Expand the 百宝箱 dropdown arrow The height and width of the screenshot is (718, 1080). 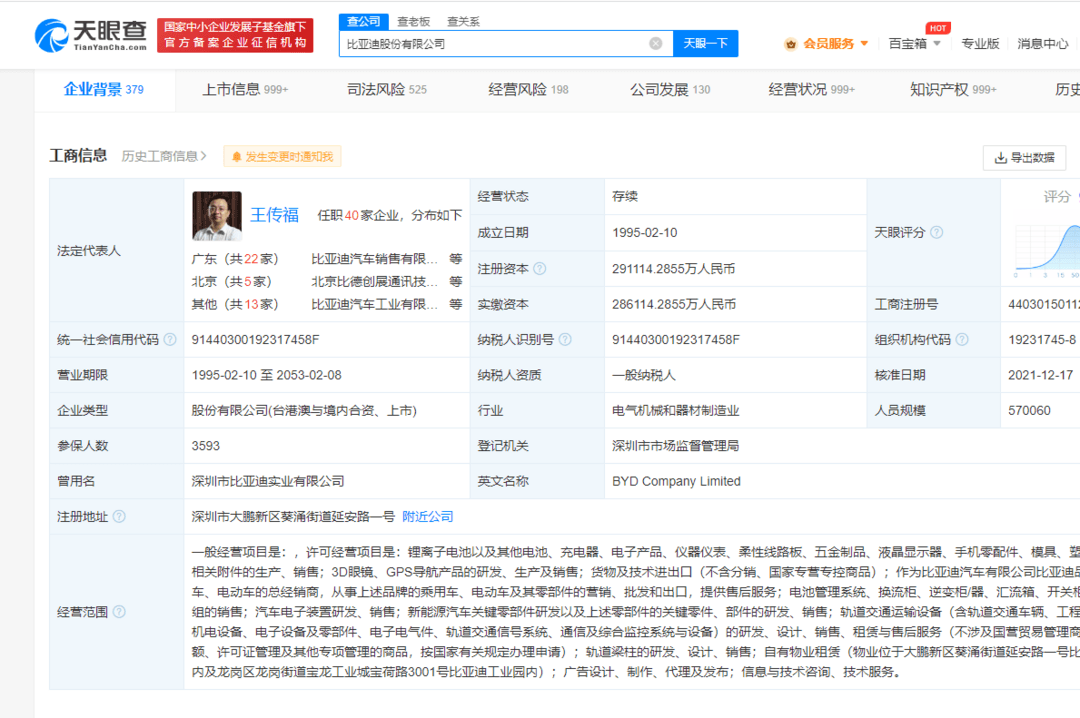(937, 43)
